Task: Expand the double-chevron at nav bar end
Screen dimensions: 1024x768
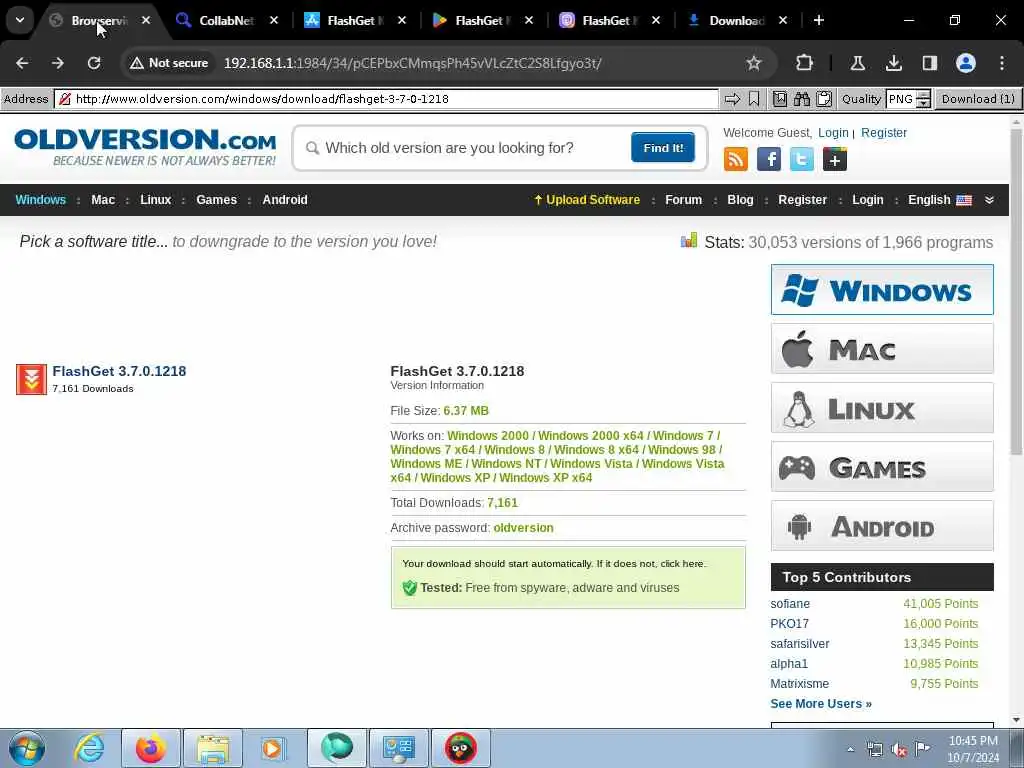Action: point(989,200)
